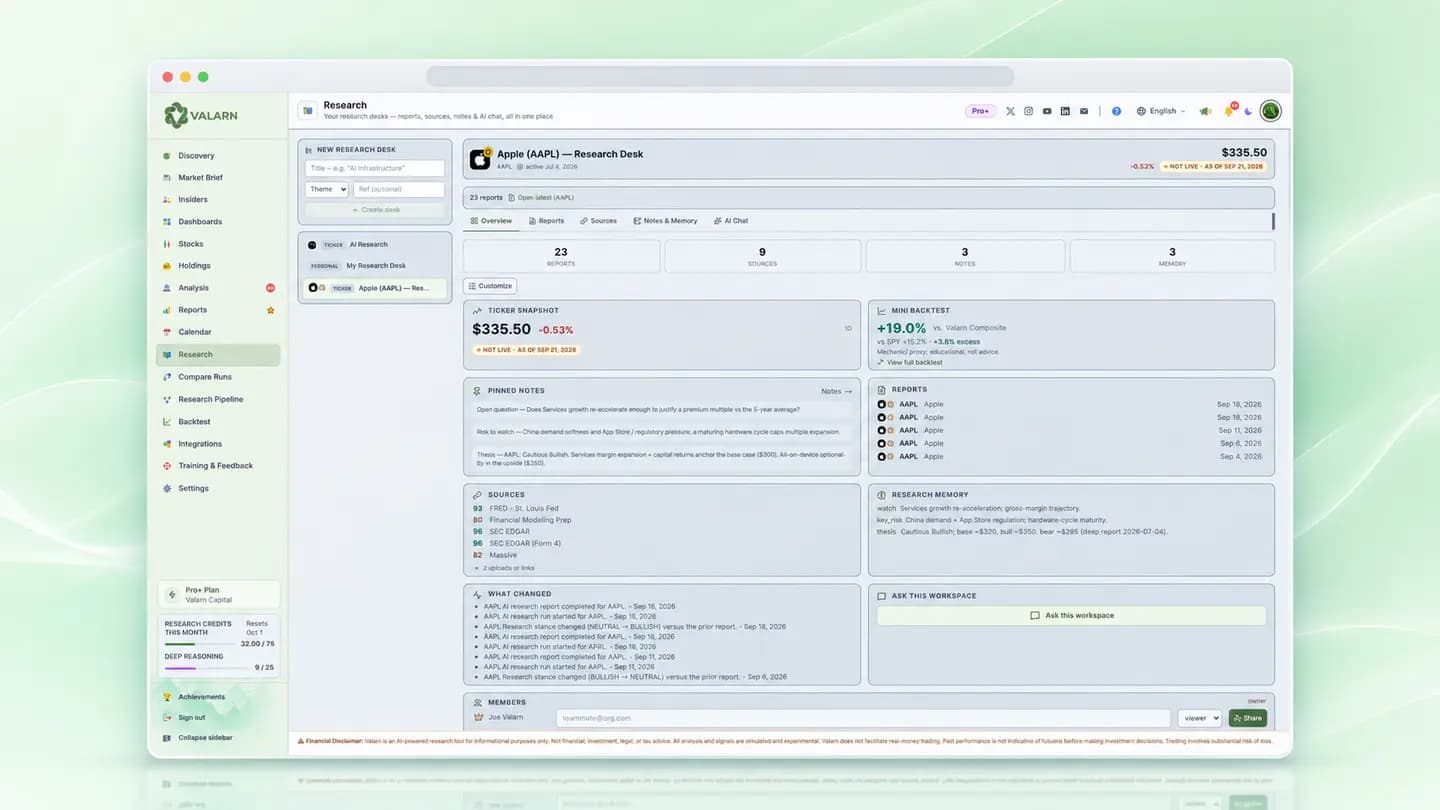Screen dimensions: 1440x810
Task: Click the 9 Sources stat card
Action: (762, 256)
